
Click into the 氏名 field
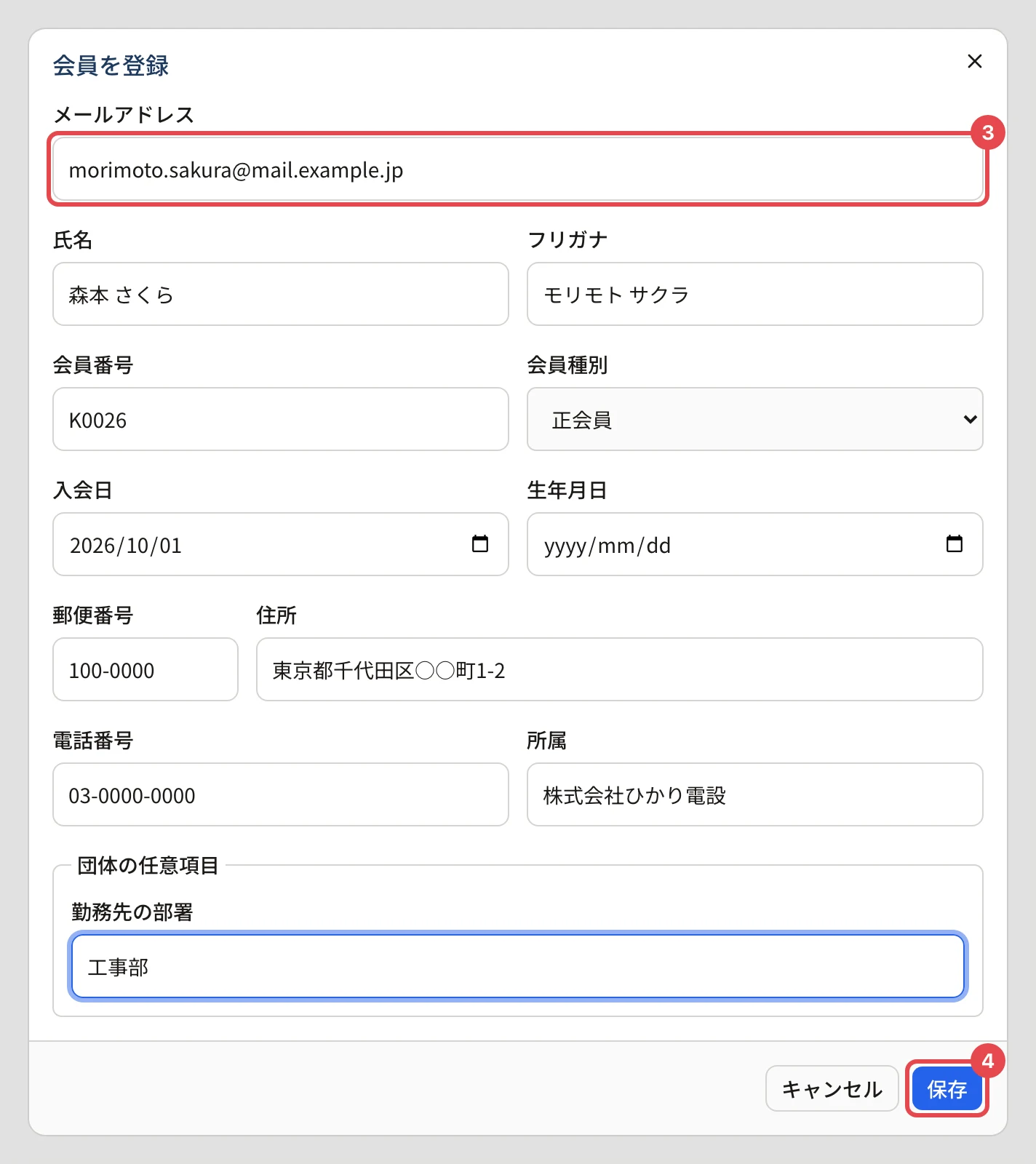coord(281,294)
